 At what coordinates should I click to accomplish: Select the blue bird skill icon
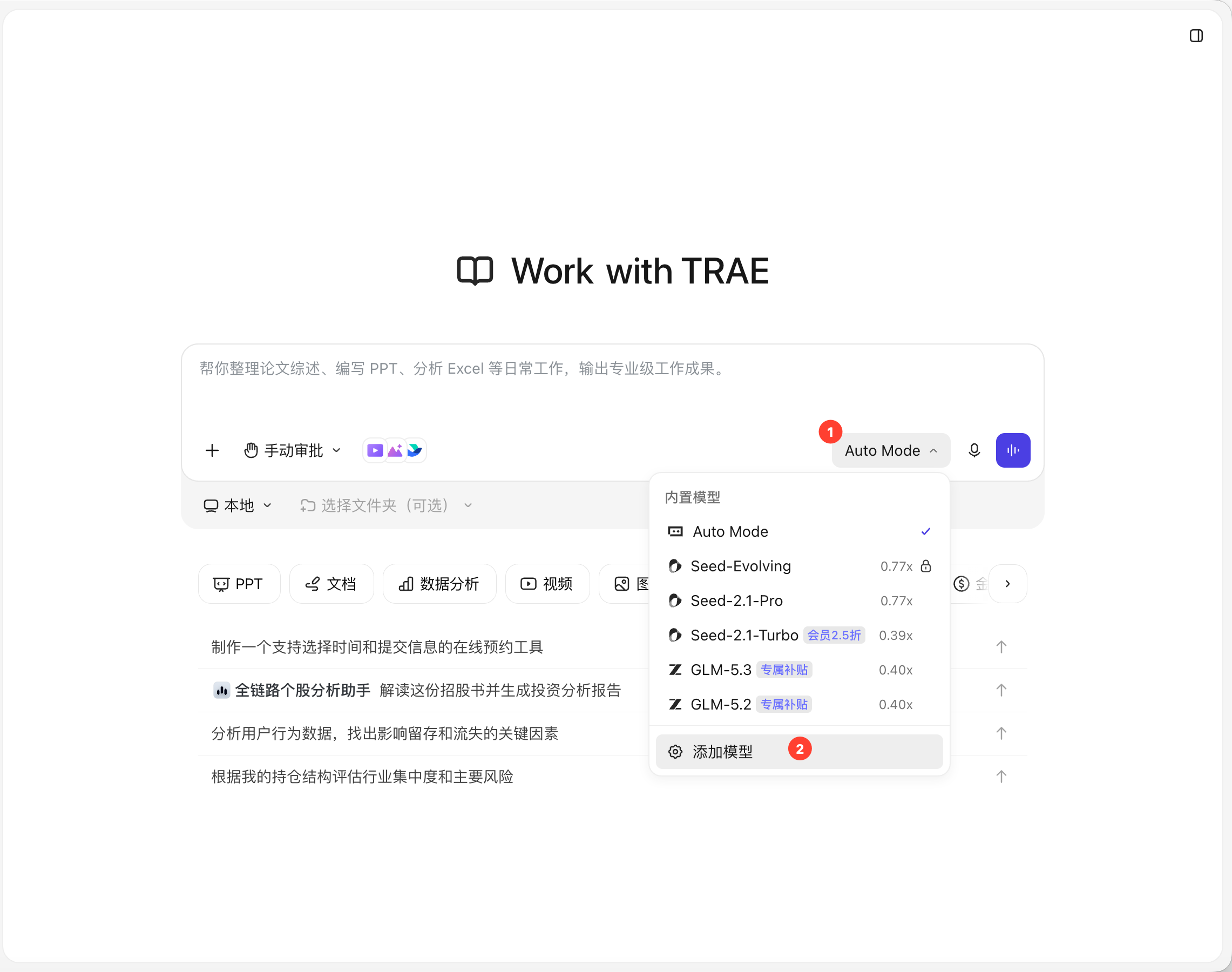(415, 451)
